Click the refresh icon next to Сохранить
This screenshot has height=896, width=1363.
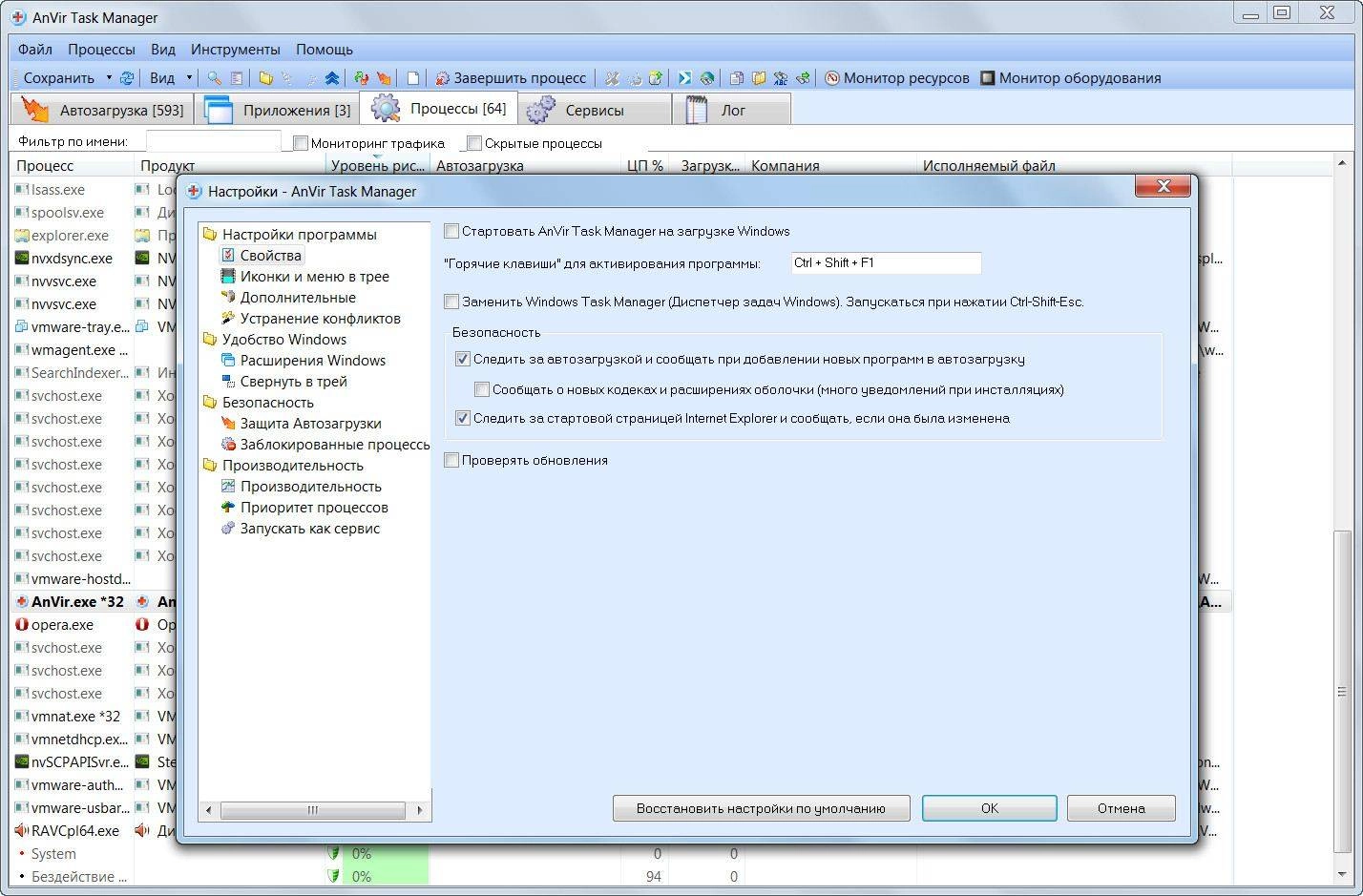click(126, 78)
